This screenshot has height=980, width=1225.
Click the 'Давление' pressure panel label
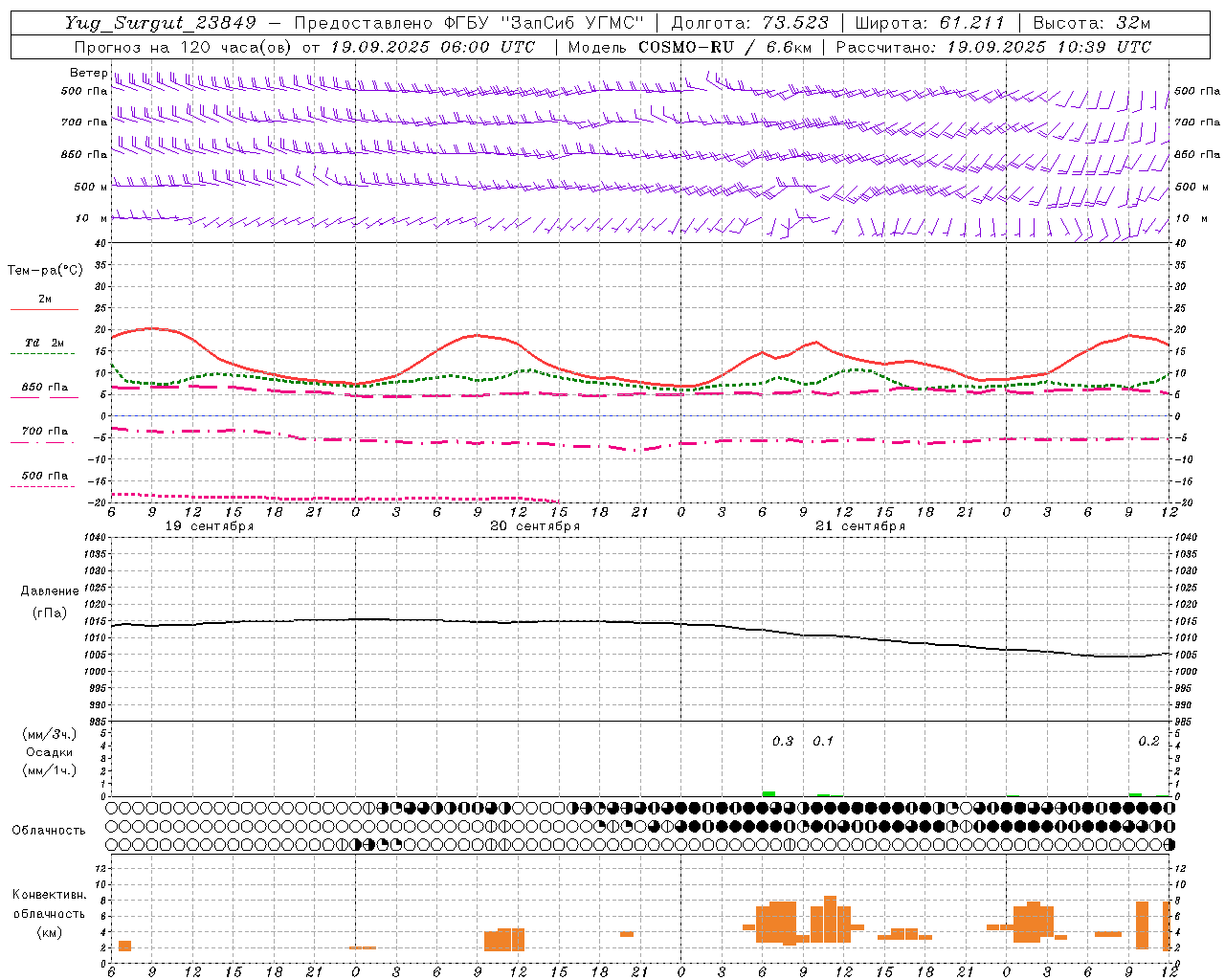point(50,591)
